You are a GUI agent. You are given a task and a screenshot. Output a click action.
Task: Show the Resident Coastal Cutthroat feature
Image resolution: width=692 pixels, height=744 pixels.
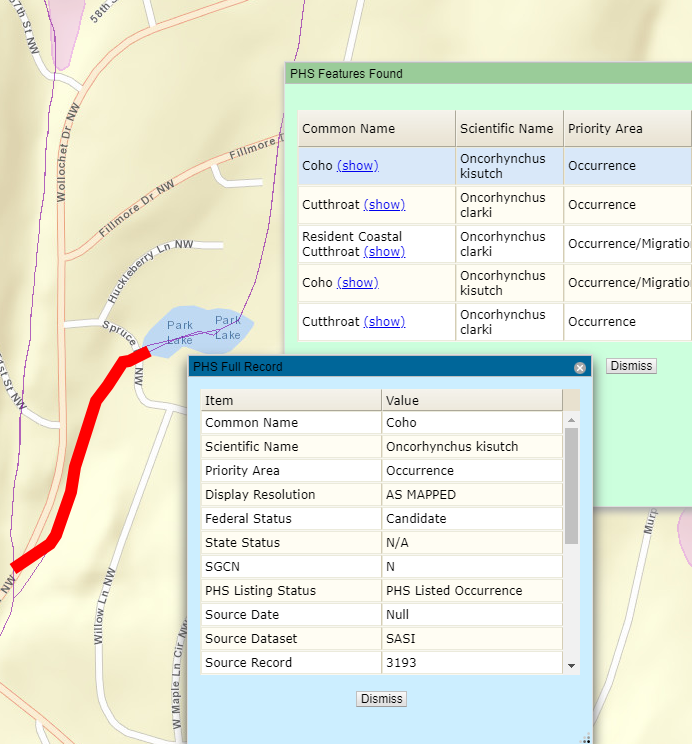(384, 251)
